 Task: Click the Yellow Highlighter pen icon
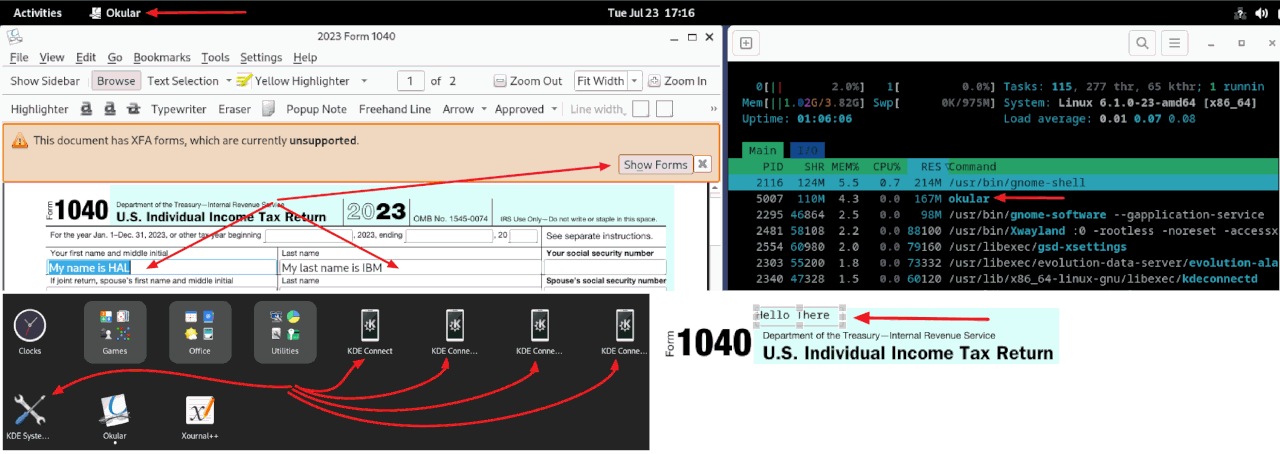point(243,81)
